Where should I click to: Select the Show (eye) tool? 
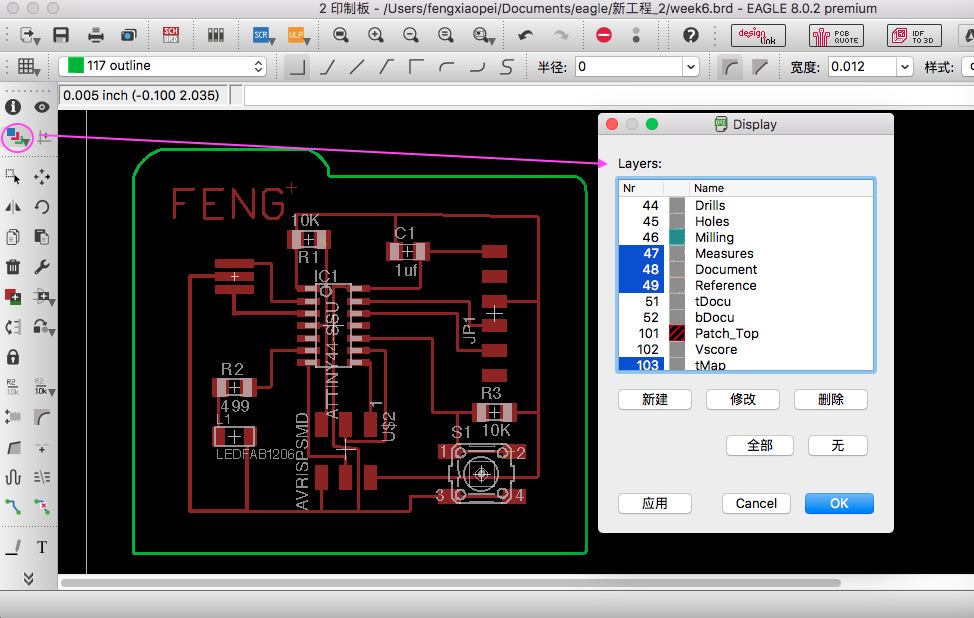point(42,107)
